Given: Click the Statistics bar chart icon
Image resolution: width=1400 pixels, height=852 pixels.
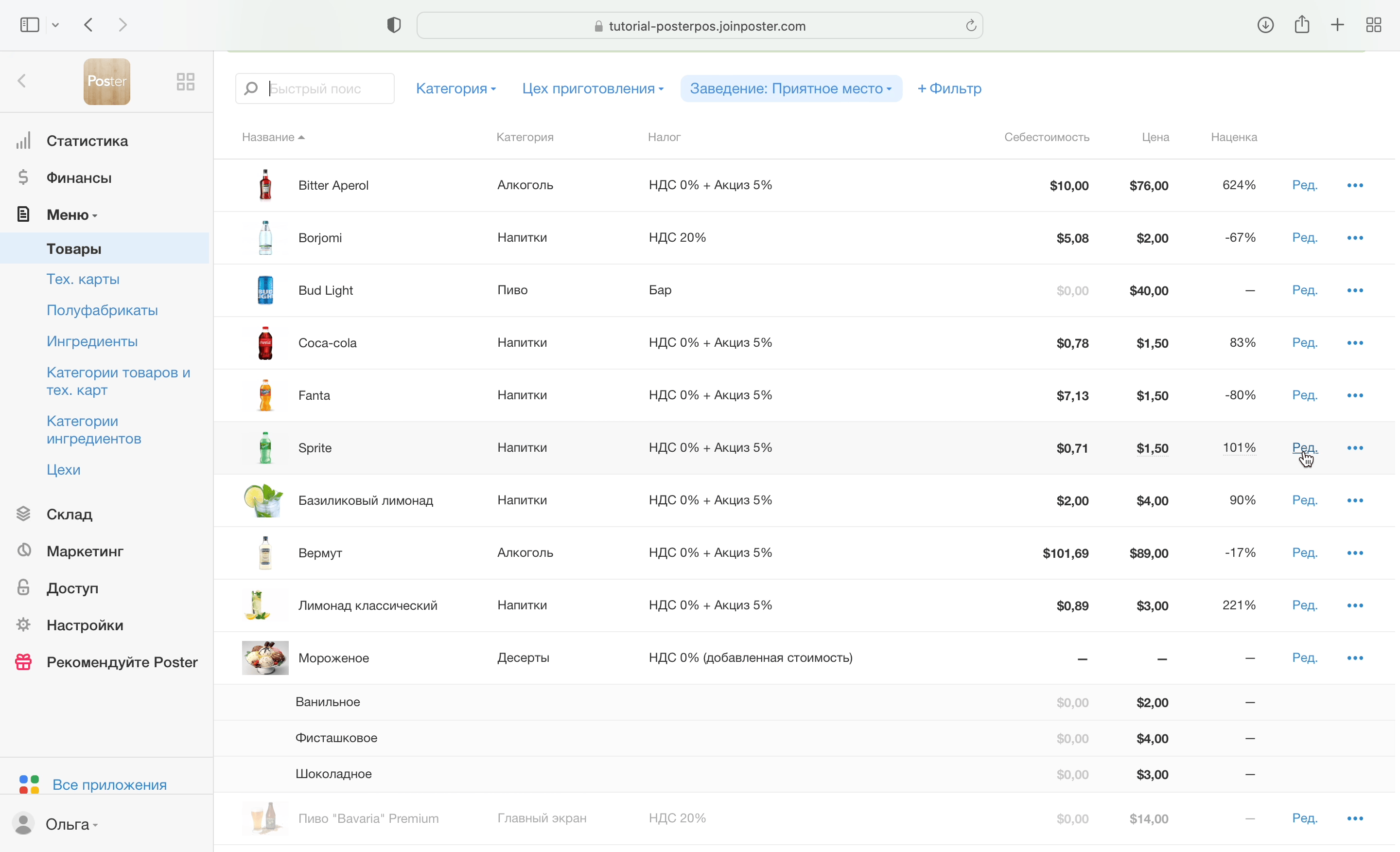Looking at the screenshot, I should 23,141.
